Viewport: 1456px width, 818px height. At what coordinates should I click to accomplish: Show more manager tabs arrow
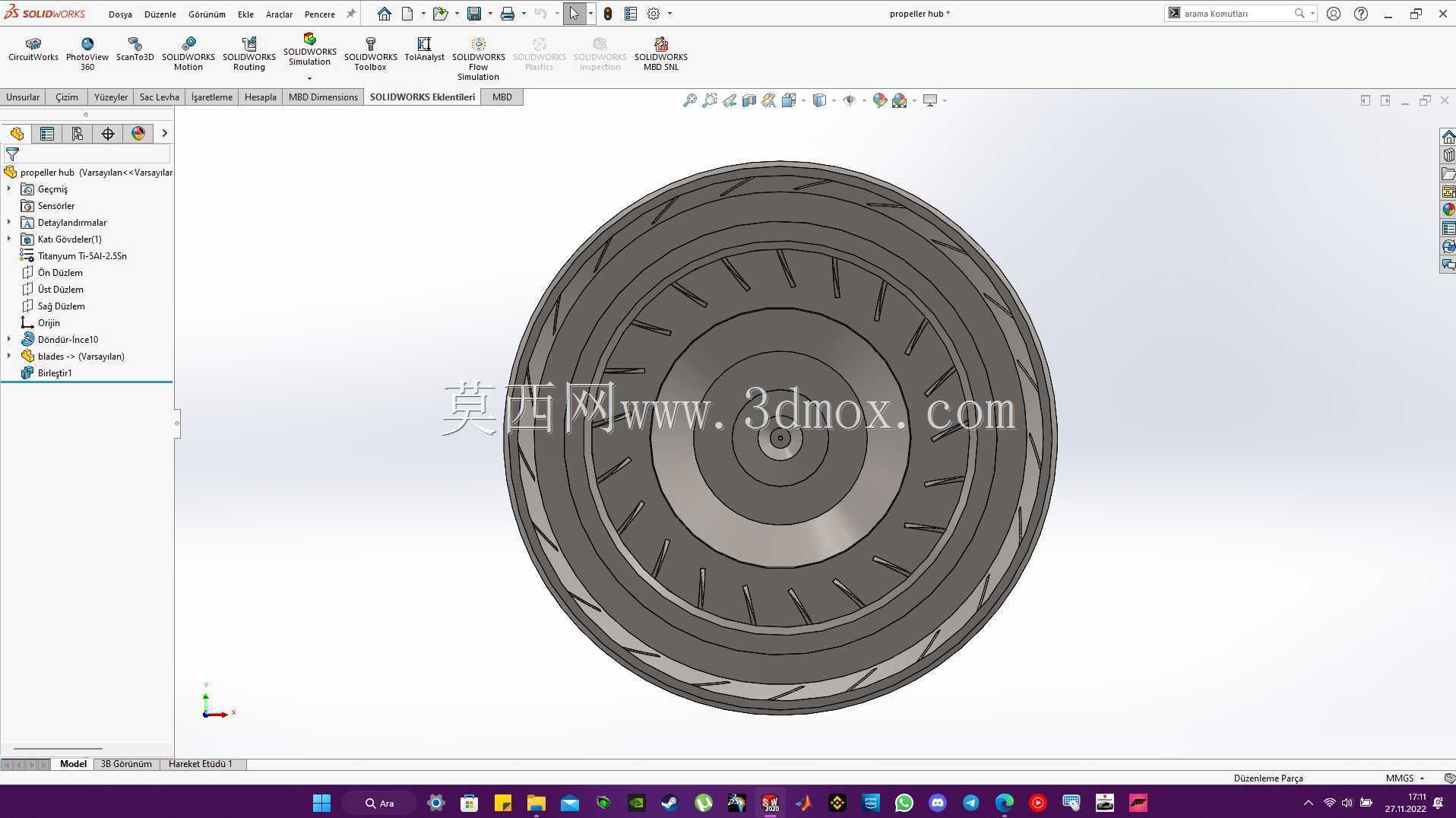(x=164, y=134)
